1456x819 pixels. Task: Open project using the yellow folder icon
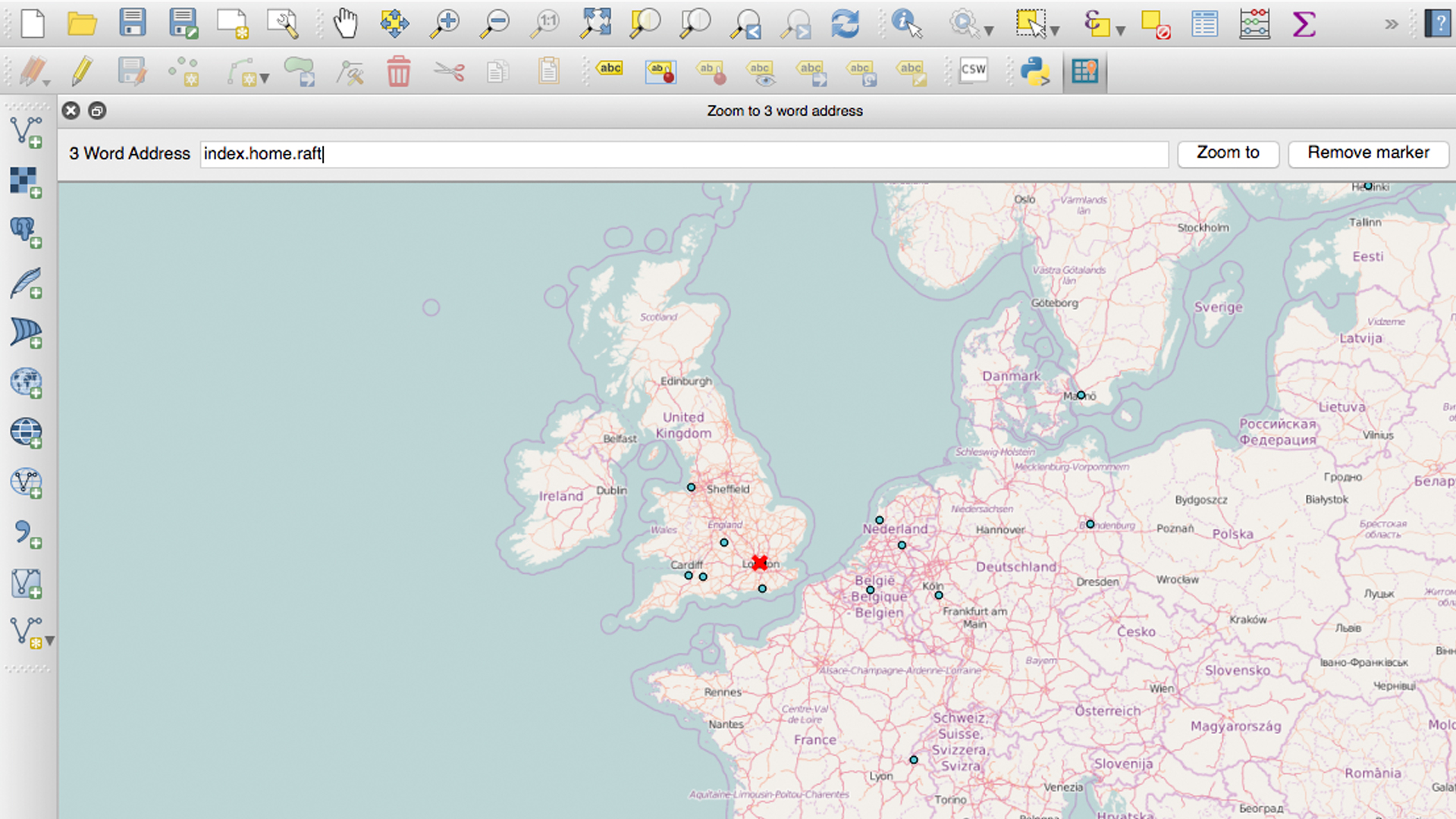[x=82, y=24]
